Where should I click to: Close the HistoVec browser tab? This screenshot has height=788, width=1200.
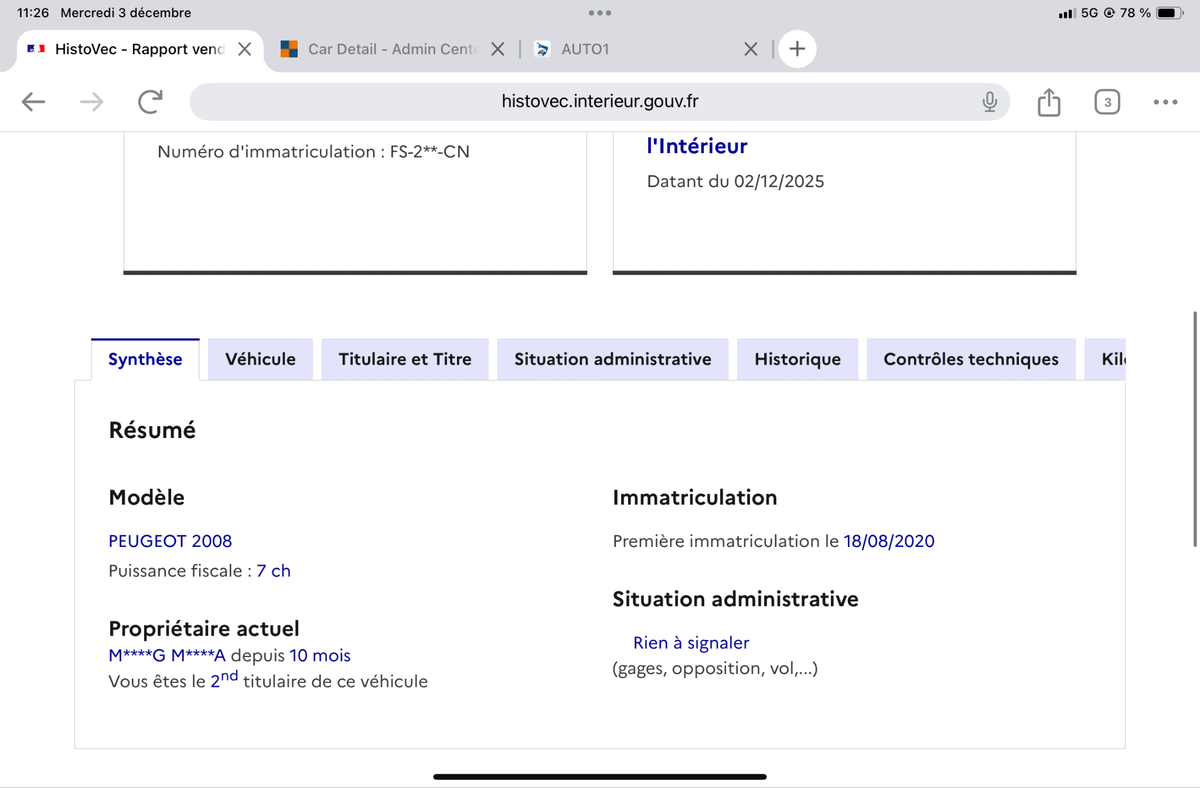(x=244, y=49)
